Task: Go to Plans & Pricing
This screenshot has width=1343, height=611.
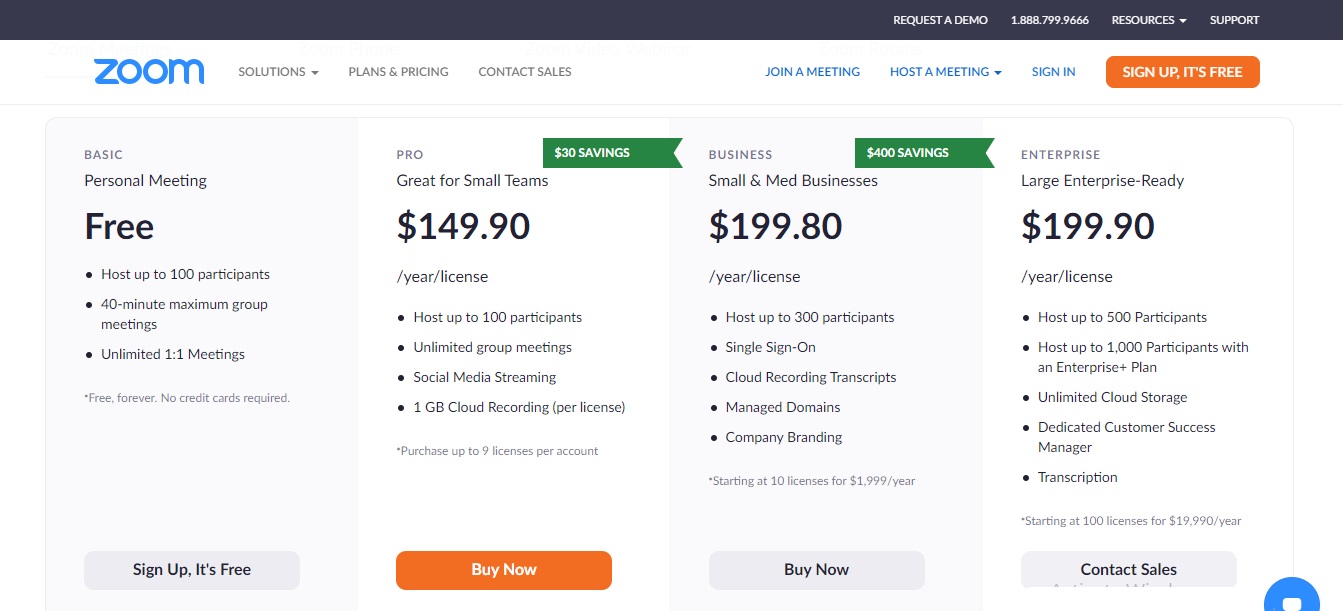Action: (398, 72)
